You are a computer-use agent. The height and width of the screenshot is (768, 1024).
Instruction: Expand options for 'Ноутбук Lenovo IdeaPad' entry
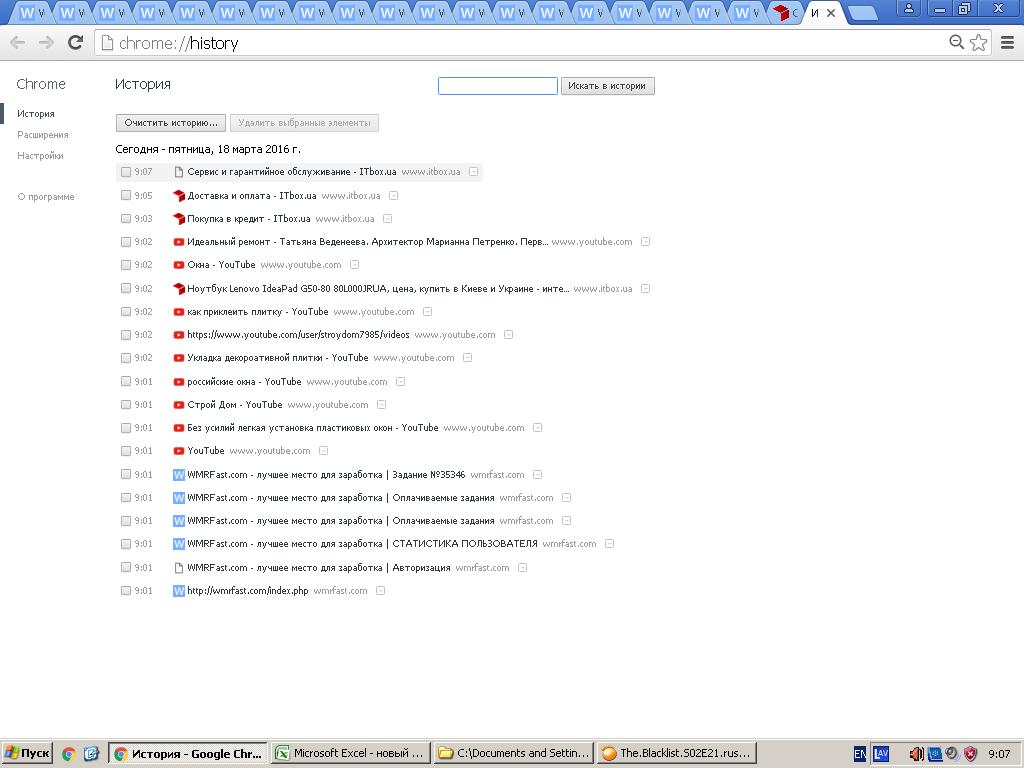(x=645, y=288)
